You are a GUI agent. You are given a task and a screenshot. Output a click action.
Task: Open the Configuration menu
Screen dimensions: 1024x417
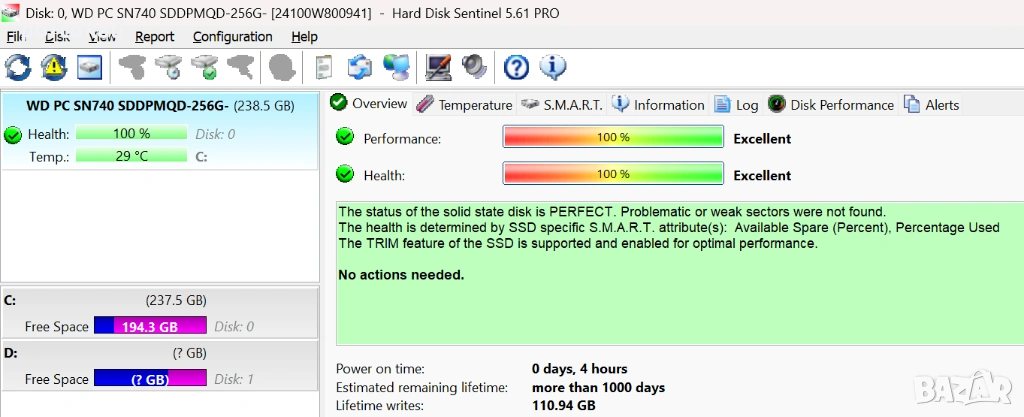[232, 37]
